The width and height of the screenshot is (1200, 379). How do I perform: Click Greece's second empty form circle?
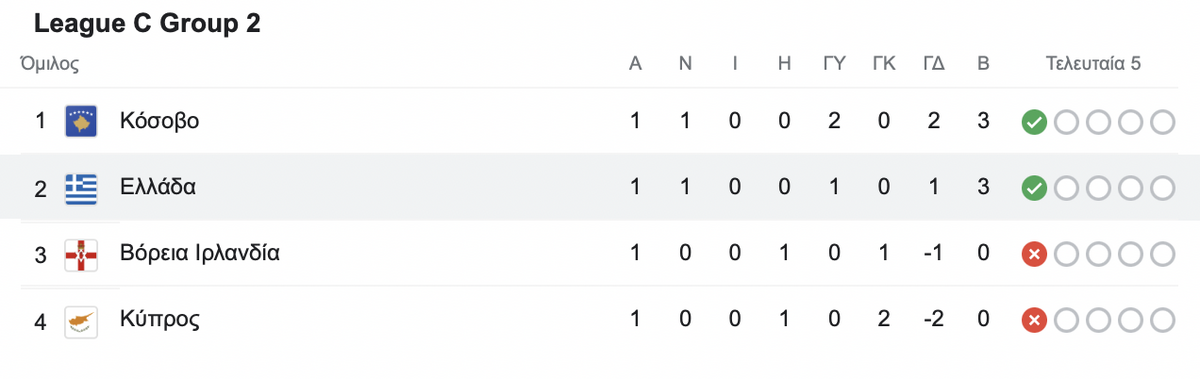click(x=1098, y=188)
